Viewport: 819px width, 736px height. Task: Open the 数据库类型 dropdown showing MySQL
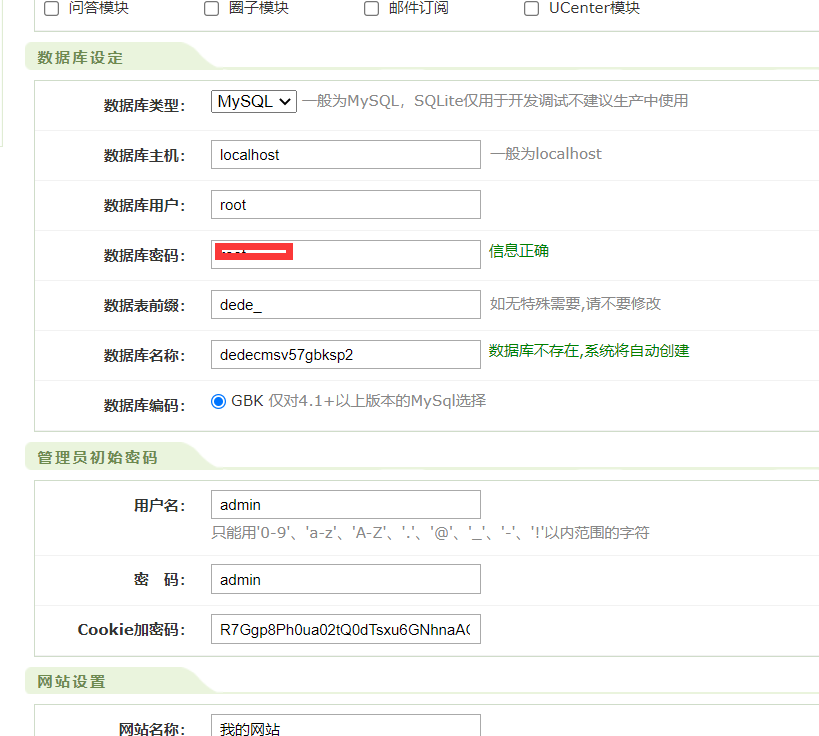[x=253, y=102]
